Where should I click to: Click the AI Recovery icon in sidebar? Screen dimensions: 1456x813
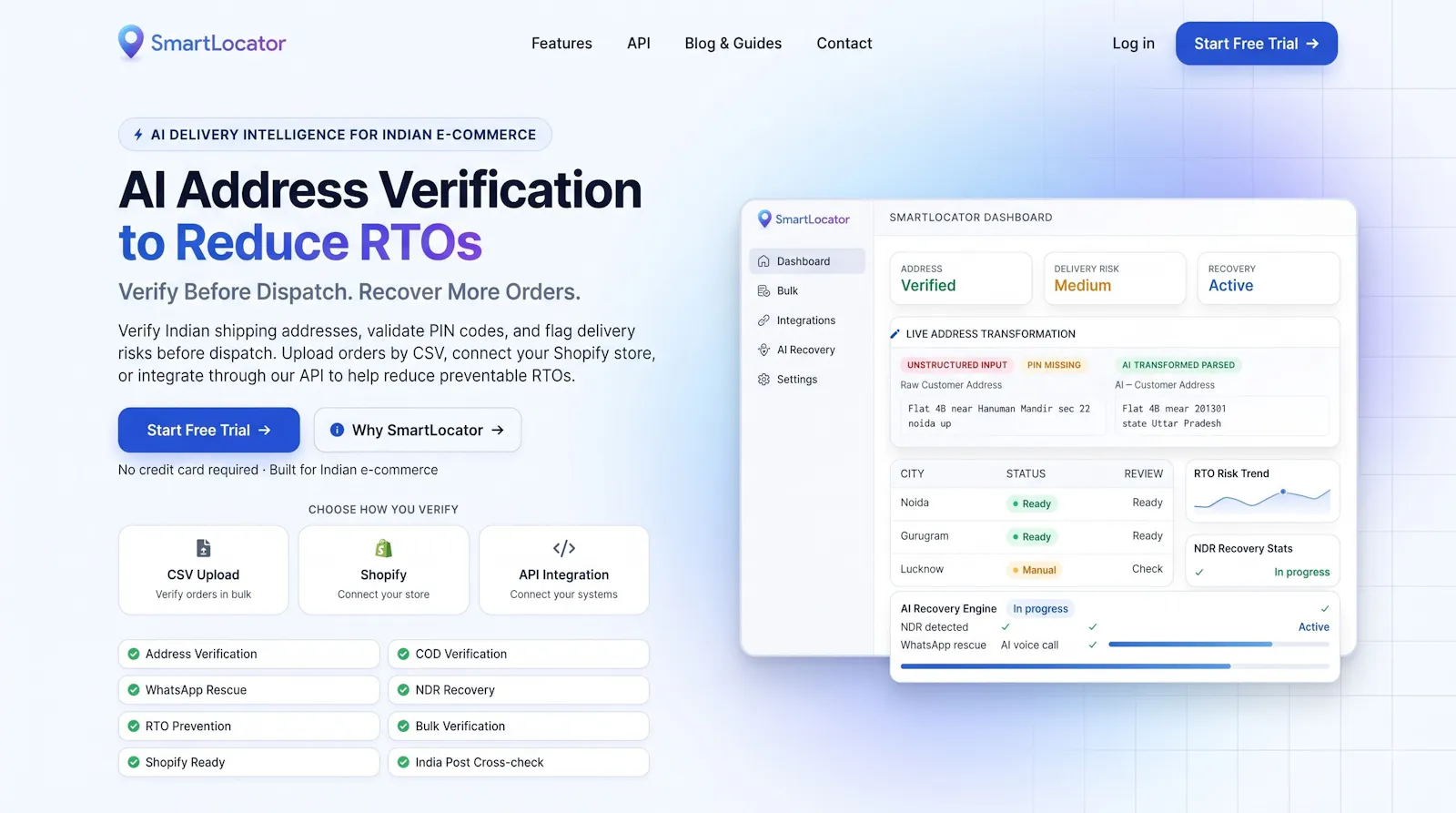pos(763,350)
